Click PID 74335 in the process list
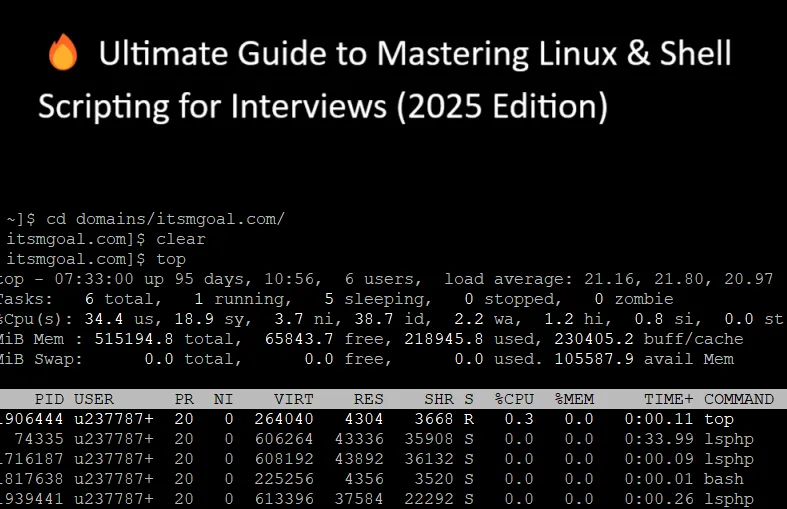787x509 pixels. tap(39, 439)
